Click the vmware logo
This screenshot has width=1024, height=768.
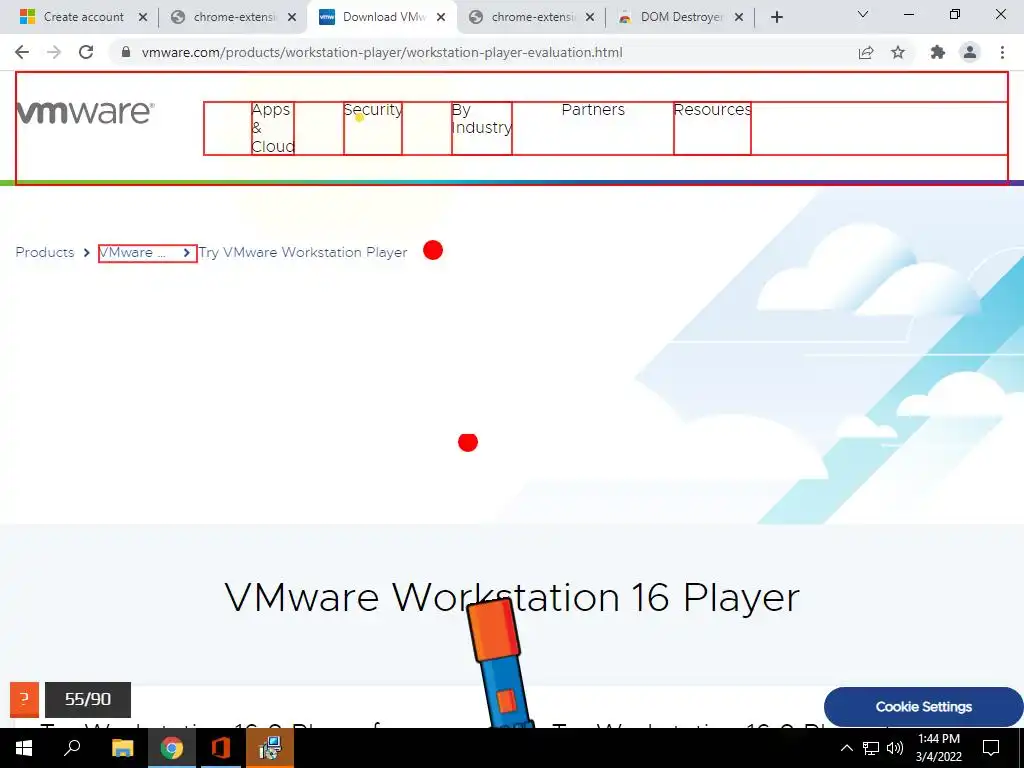coord(85,112)
